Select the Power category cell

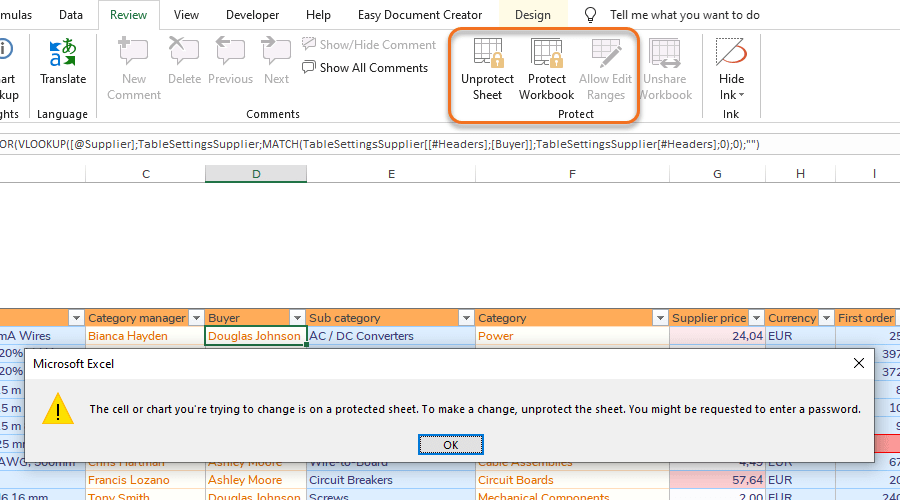[x=572, y=336]
